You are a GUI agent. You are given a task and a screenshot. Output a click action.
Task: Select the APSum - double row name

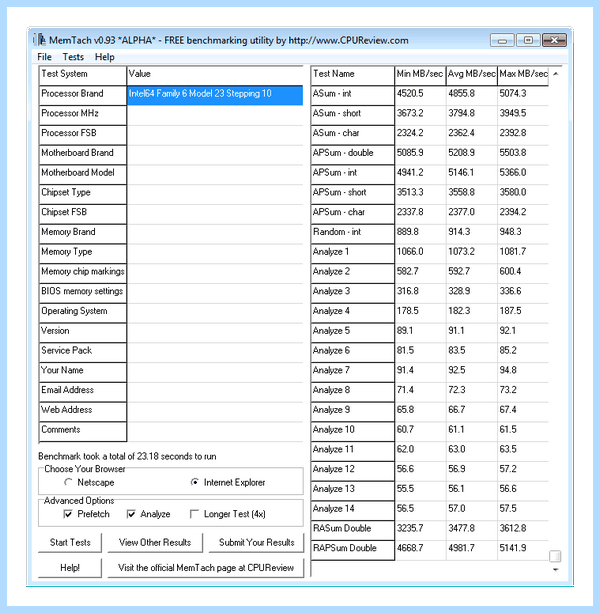[x=353, y=155]
